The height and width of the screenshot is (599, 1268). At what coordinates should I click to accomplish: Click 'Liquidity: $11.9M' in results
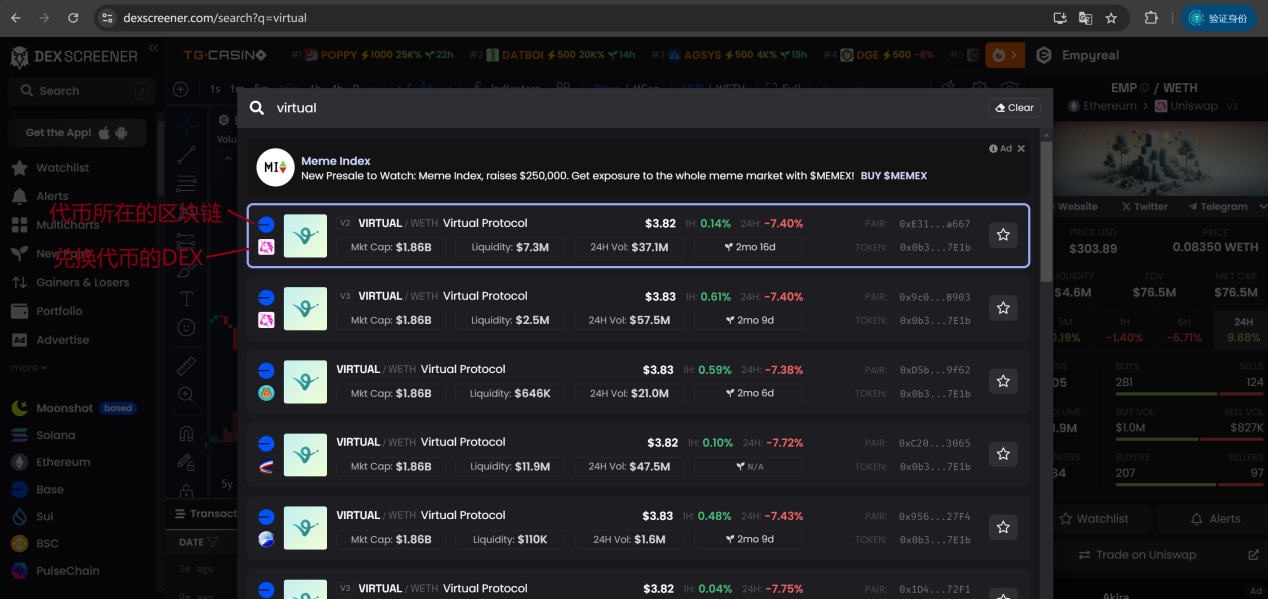pos(510,466)
